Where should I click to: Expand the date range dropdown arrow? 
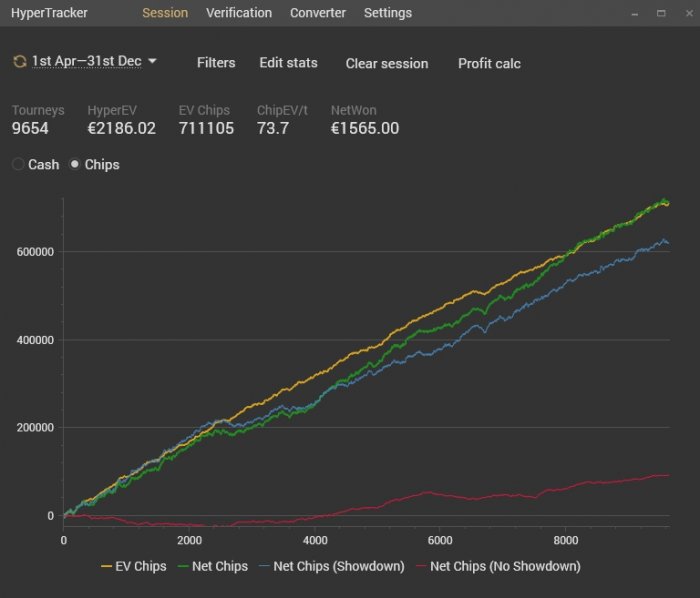click(x=152, y=62)
